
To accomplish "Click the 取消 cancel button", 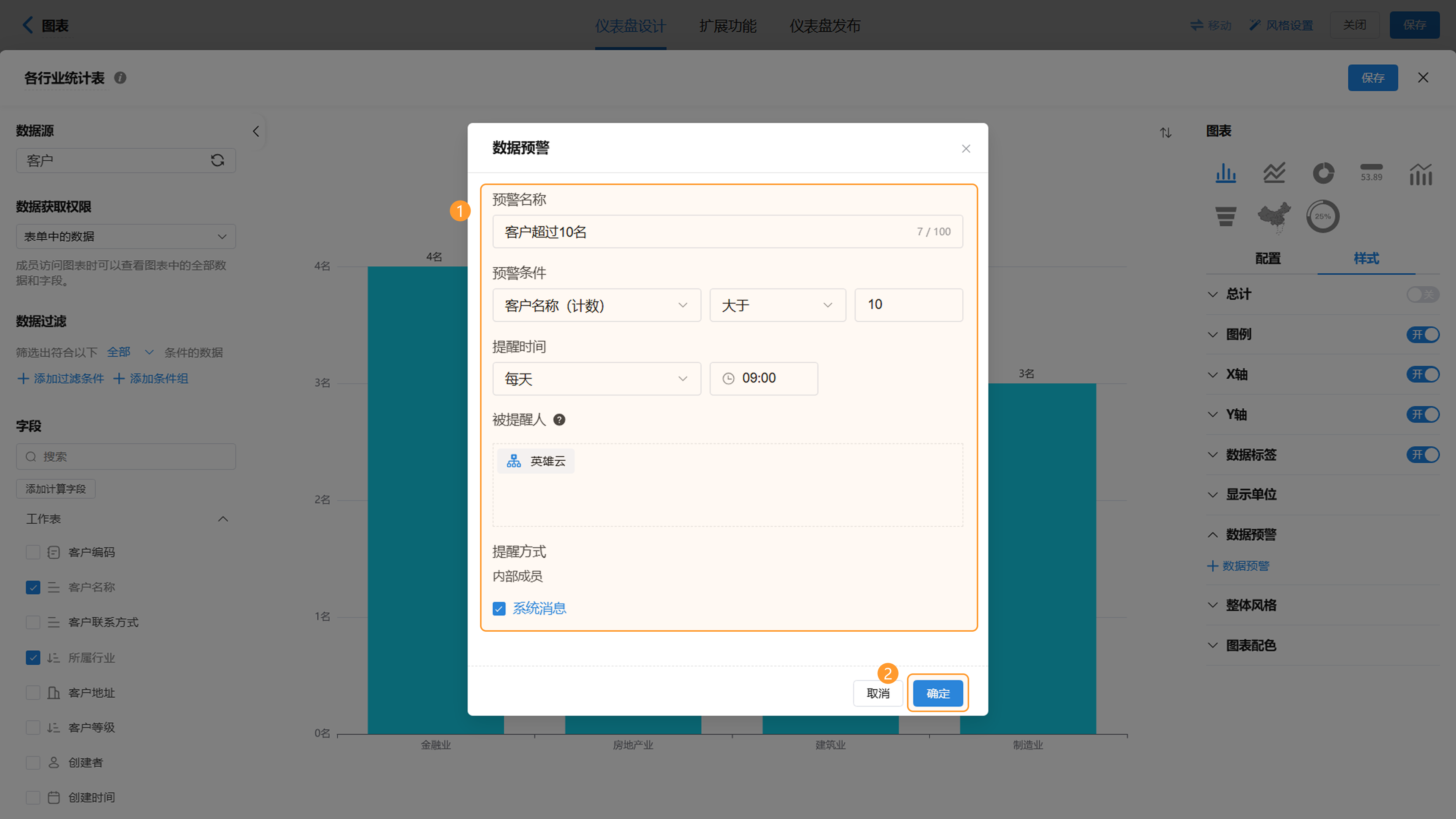I will (878, 693).
